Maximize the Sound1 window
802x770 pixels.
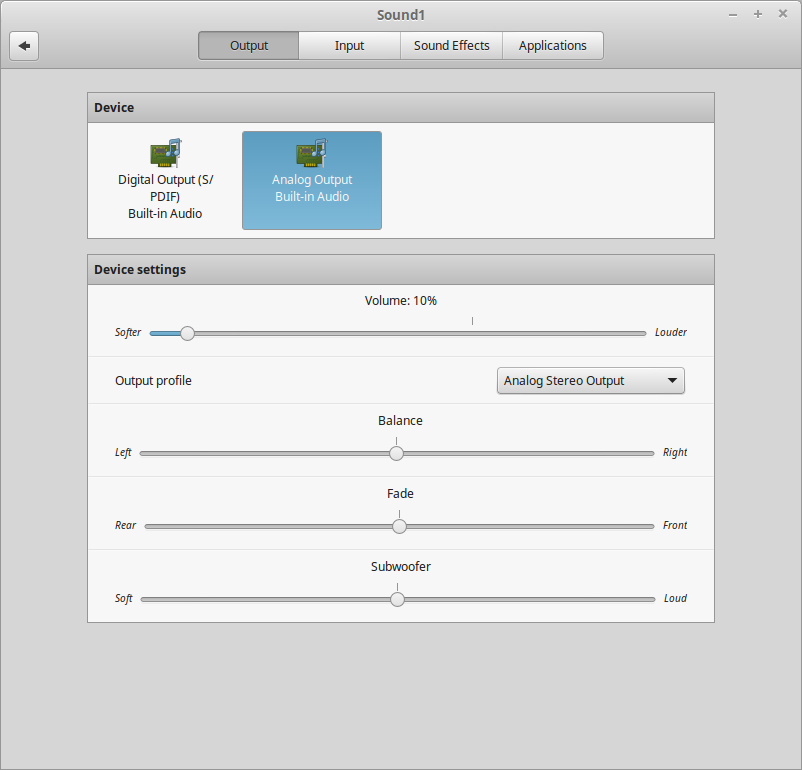[758, 14]
